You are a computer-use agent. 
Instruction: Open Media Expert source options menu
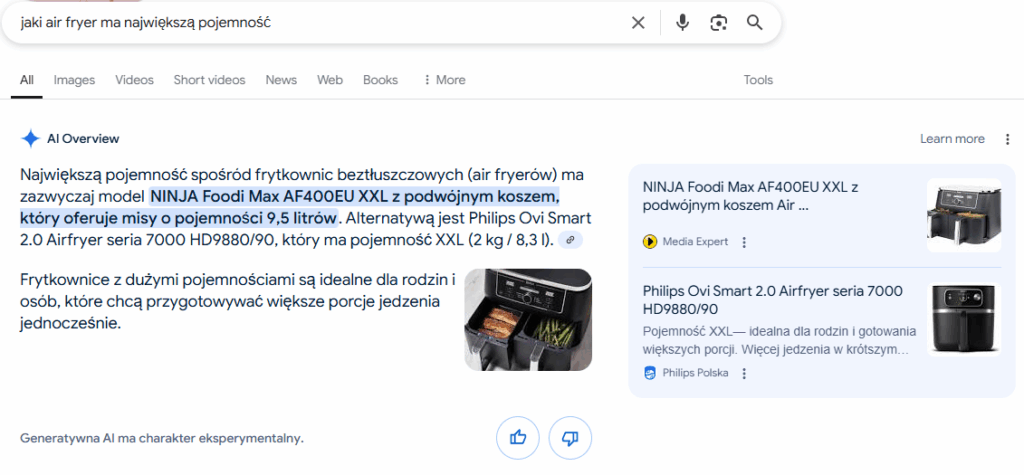(x=743, y=242)
